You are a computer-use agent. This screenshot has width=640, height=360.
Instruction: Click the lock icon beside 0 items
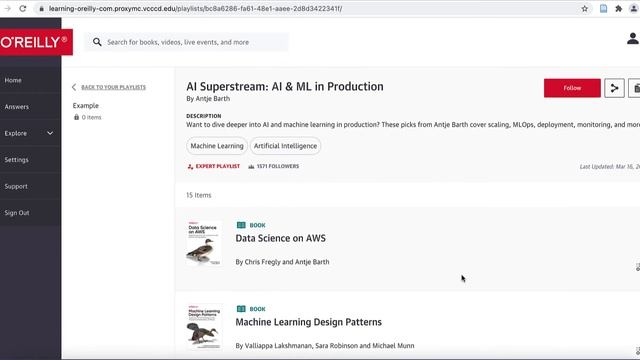76,117
